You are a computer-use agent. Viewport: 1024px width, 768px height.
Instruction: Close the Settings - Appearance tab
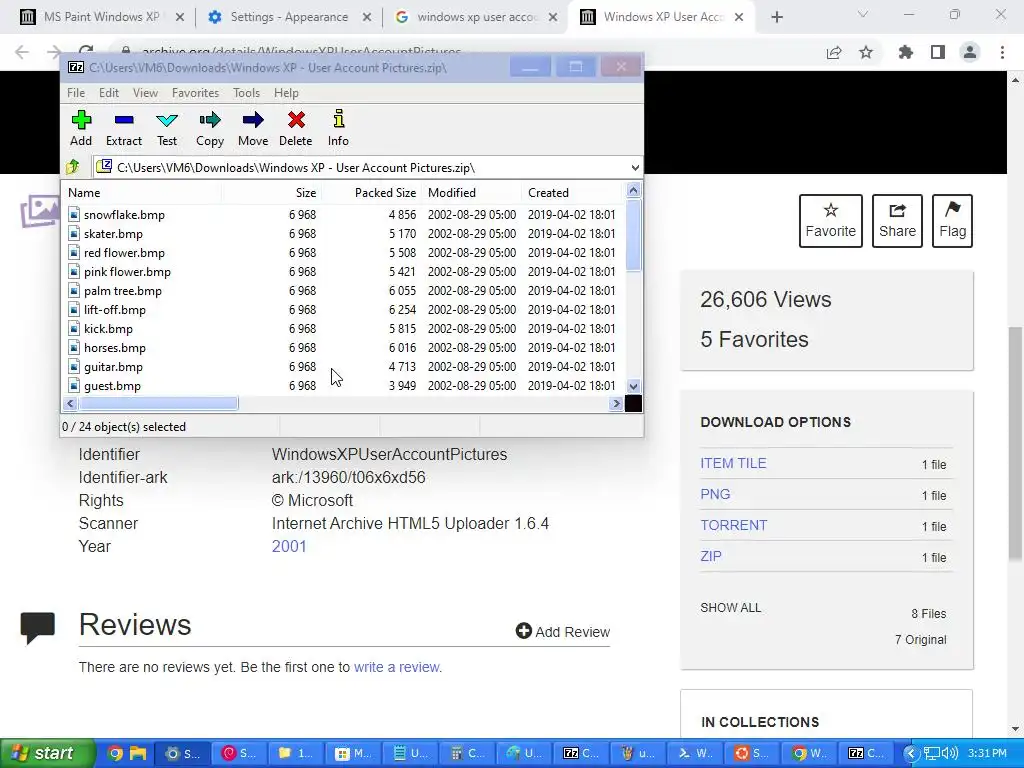click(367, 17)
